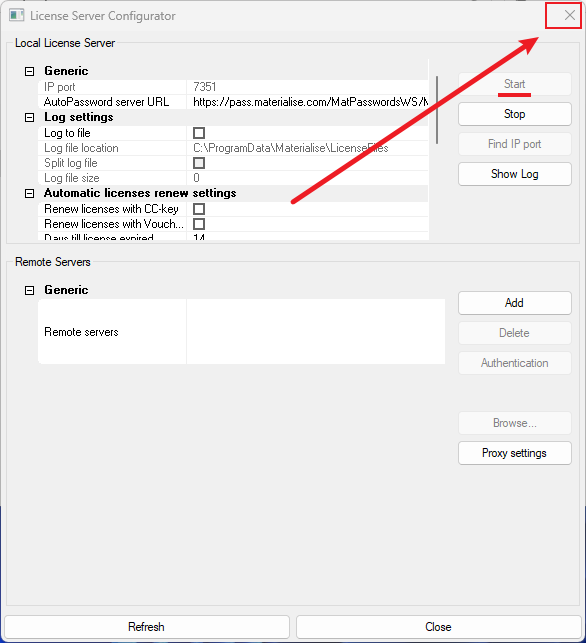Click the property grid vertical scrollbar
Image resolution: width=586 pixels, height=643 pixels.
tap(437, 110)
